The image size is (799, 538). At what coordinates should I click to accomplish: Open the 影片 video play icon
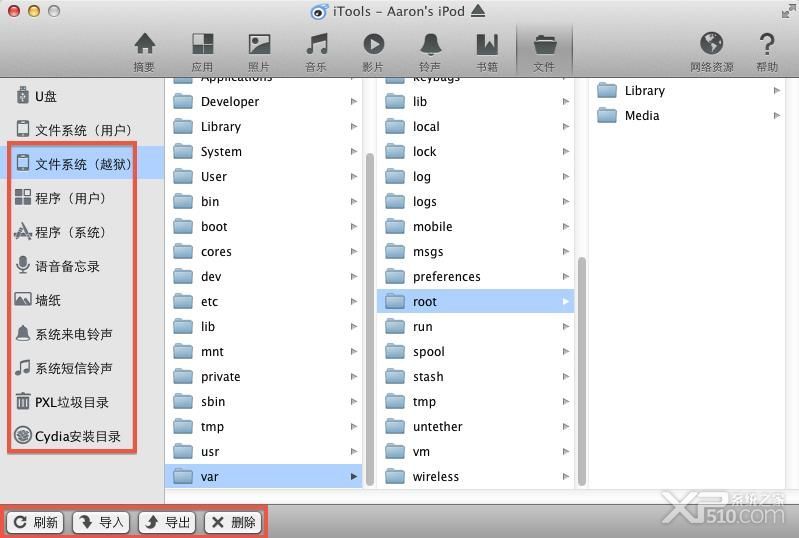click(x=374, y=44)
